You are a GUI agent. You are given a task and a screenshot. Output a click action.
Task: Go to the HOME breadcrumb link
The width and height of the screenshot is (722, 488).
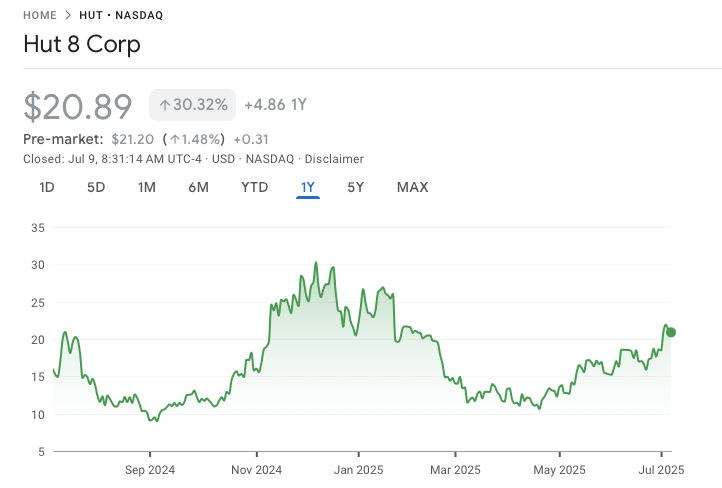pos(40,15)
